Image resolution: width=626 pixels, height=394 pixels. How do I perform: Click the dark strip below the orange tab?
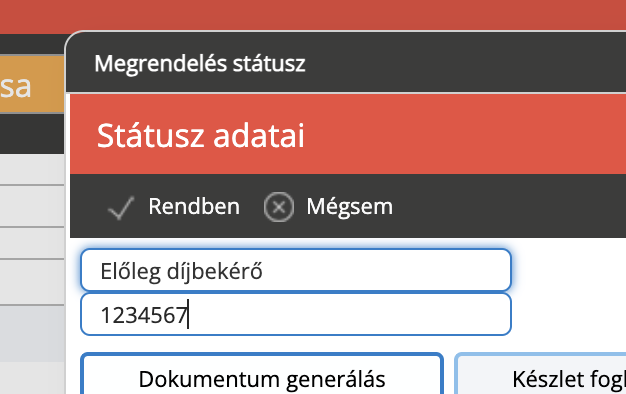32,133
